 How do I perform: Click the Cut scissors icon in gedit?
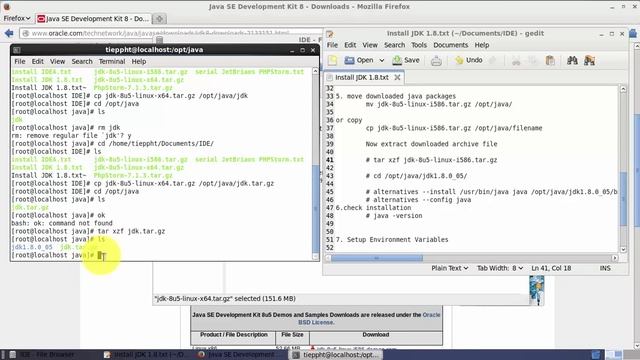516,61
